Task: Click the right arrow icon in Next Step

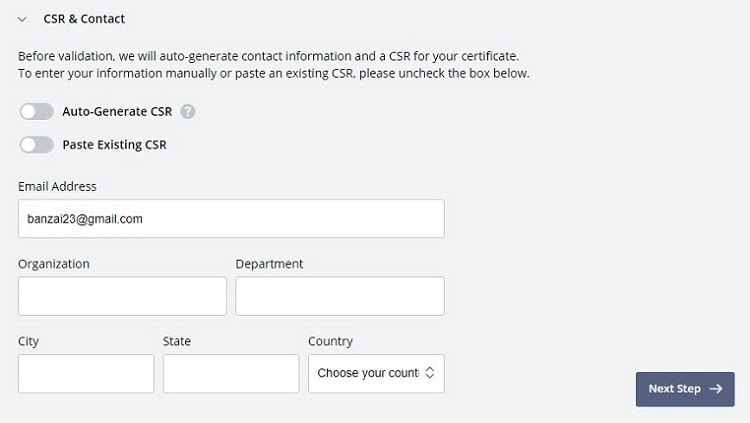Action: pyautogui.click(x=716, y=389)
